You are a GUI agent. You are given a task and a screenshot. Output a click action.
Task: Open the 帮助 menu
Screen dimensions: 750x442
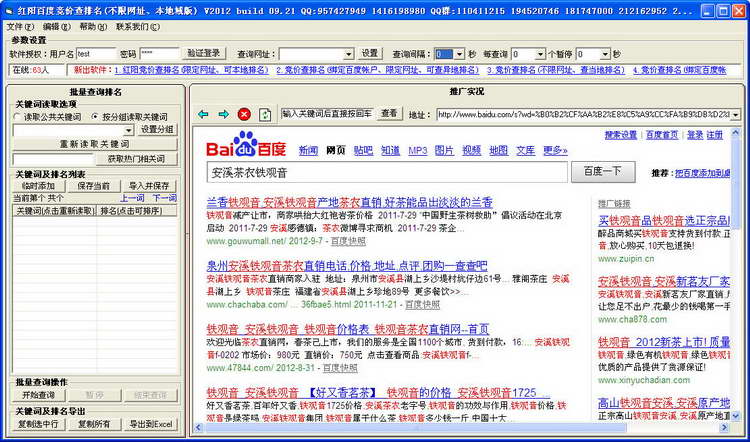(93, 27)
